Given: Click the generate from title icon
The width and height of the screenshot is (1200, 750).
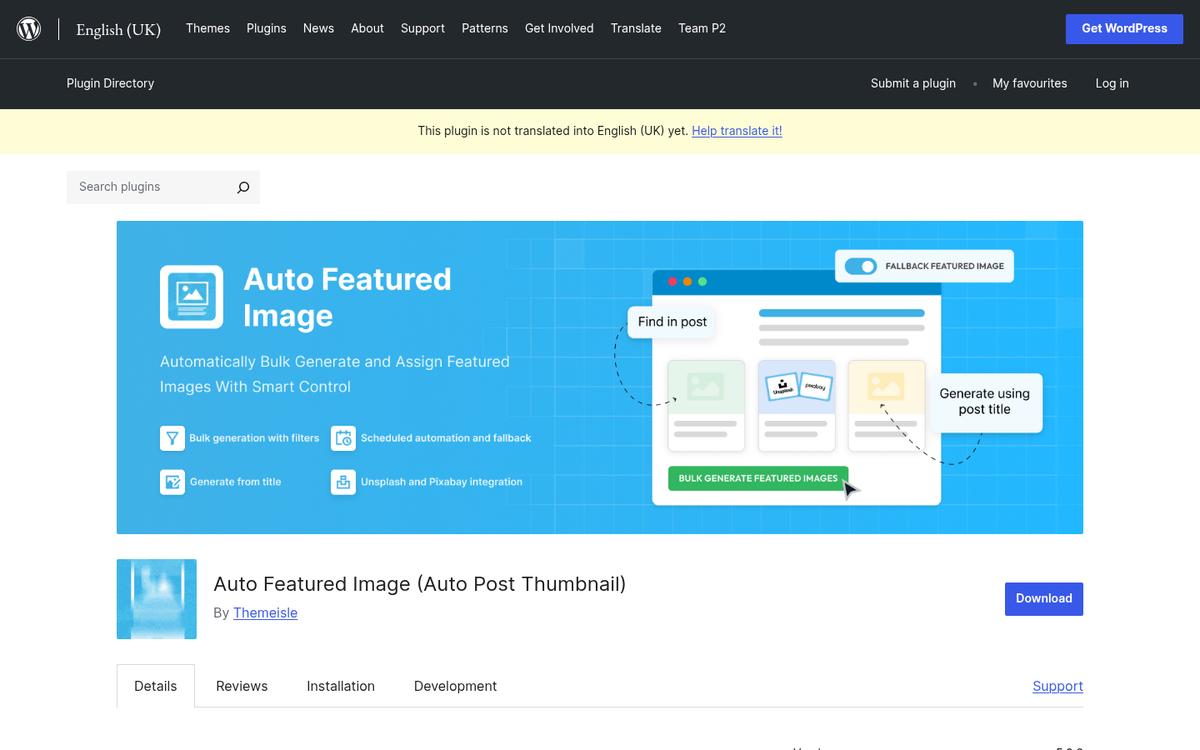Looking at the screenshot, I should pos(172,481).
